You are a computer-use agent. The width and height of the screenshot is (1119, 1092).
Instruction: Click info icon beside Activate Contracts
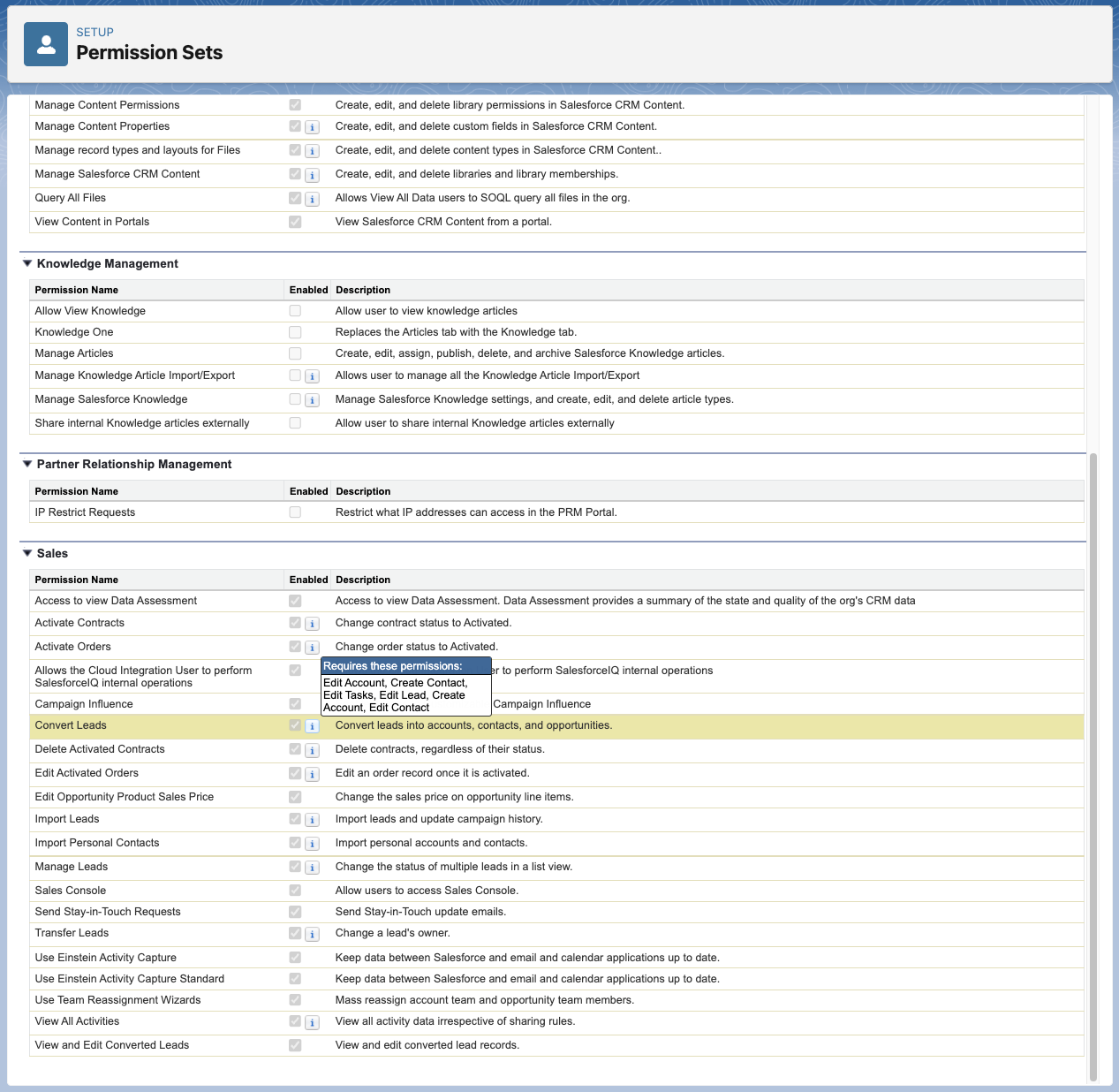(312, 624)
